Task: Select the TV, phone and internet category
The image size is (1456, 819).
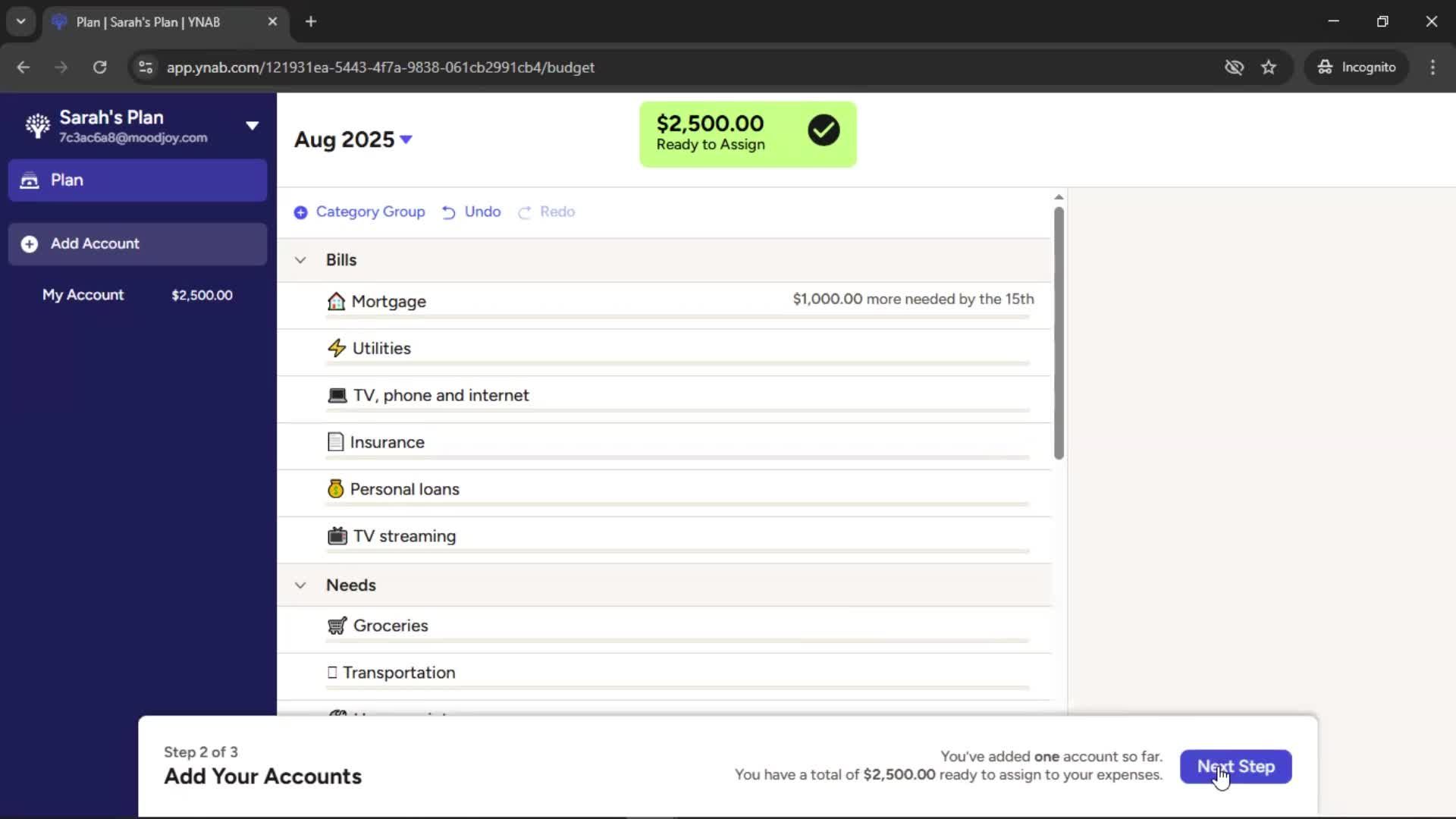Action: [x=441, y=396]
